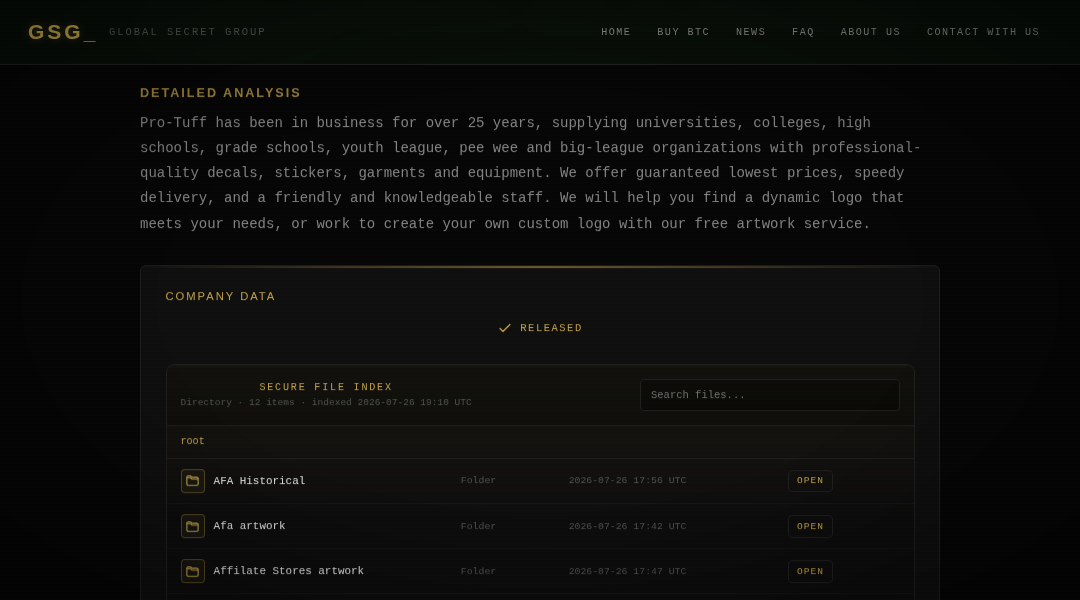Click the AFA Historical folder icon

tap(193, 481)
